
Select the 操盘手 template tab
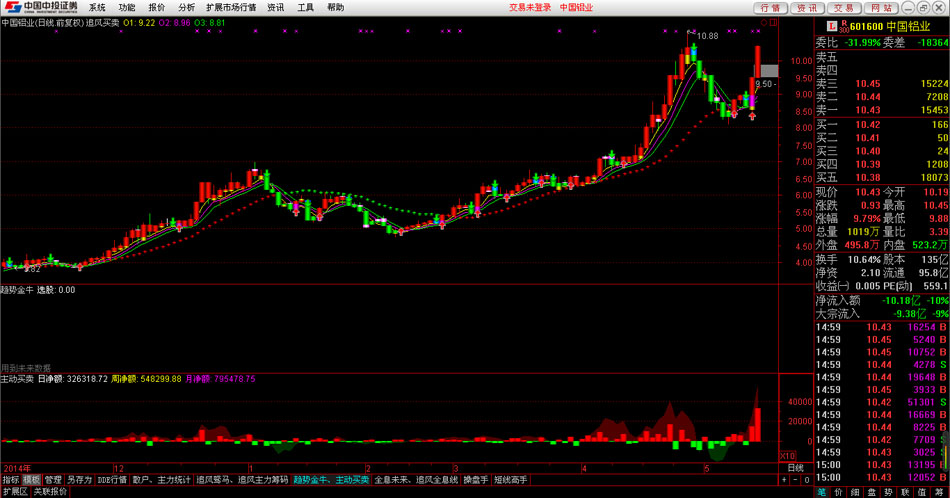point(476,480)
